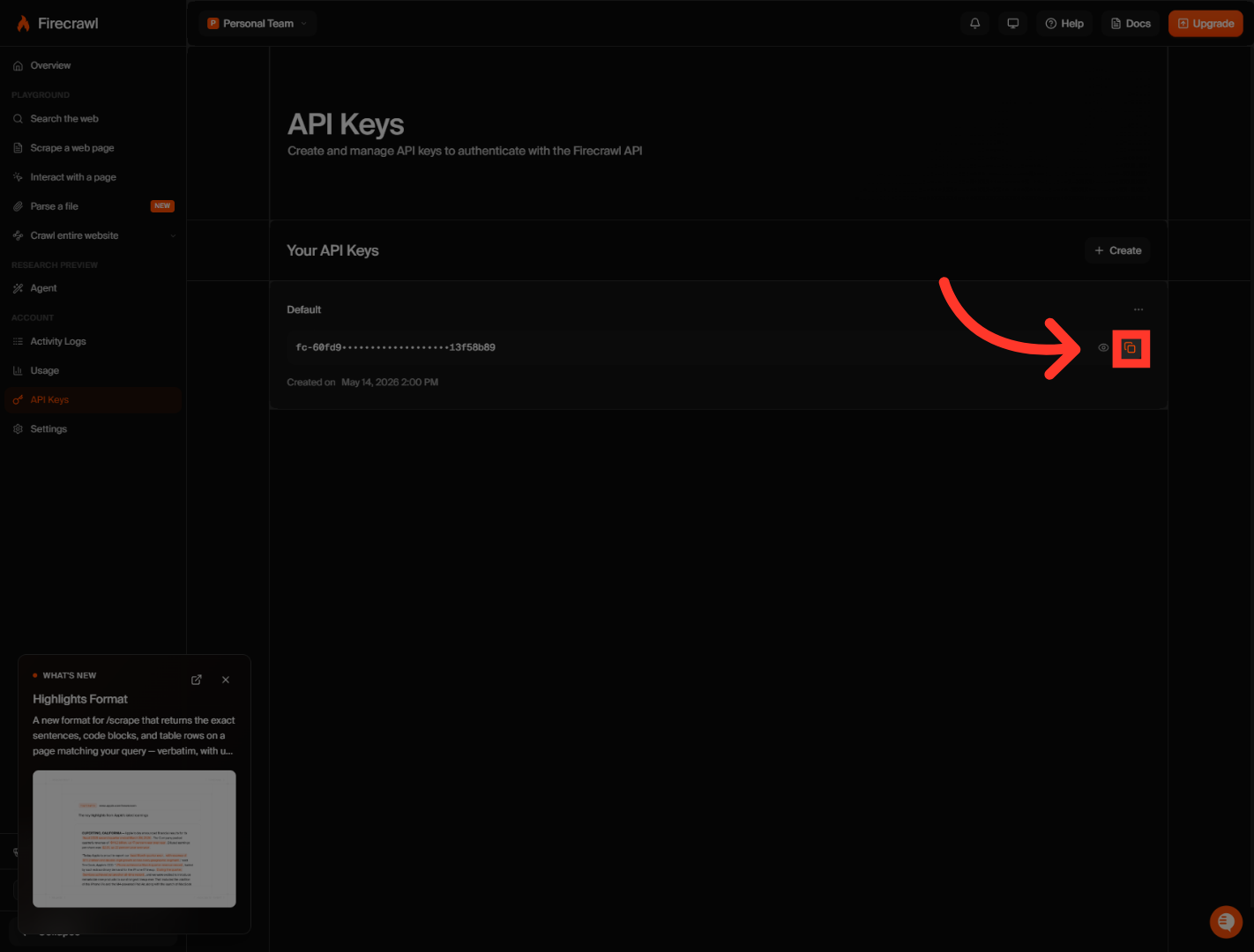This screenshot has width=1254, height=952.
Task: Click the notifications bell icon
Action: pyautogui.click(x=975, y=24)
